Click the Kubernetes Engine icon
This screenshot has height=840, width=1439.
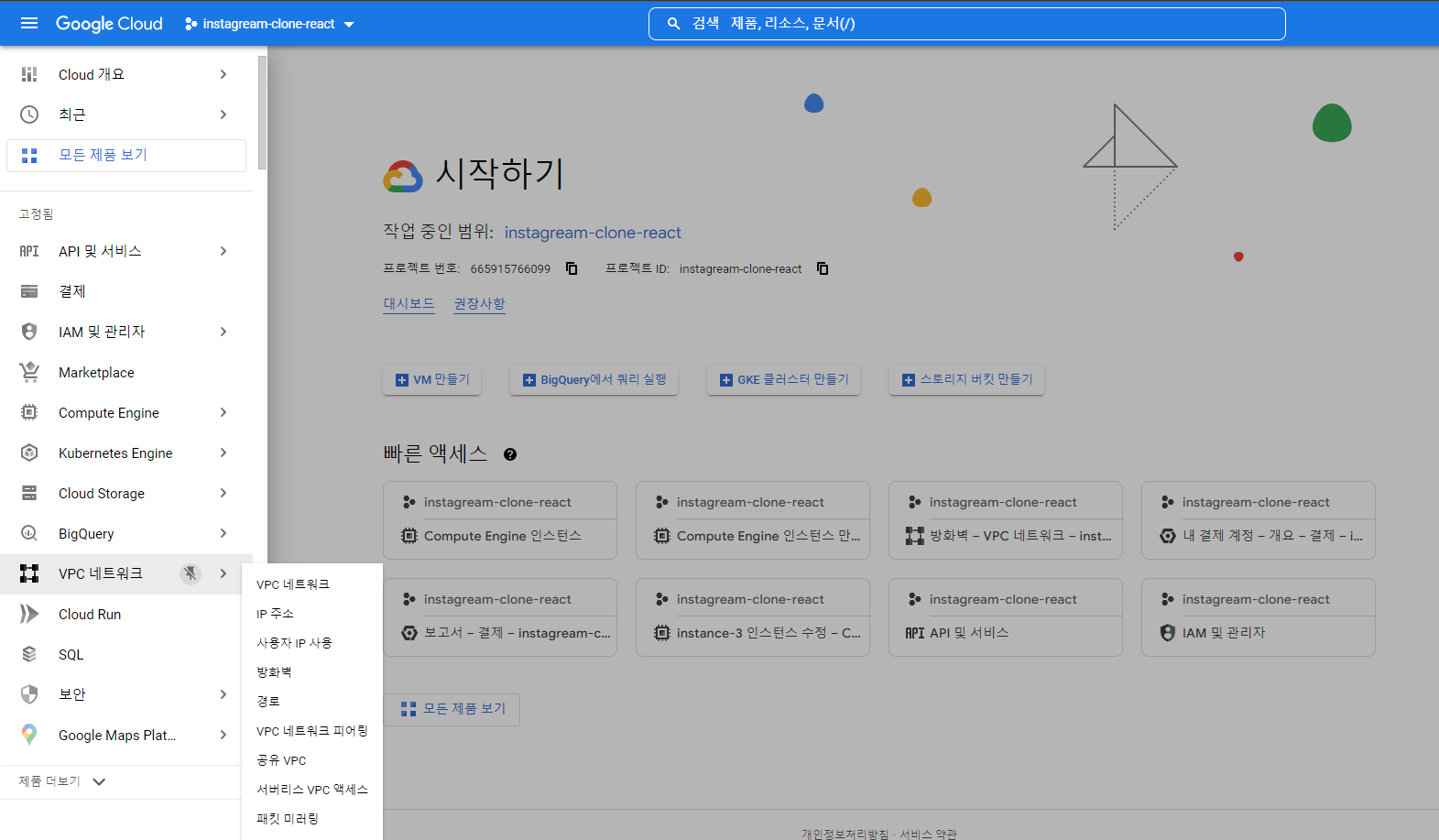[x=29, y=453]
